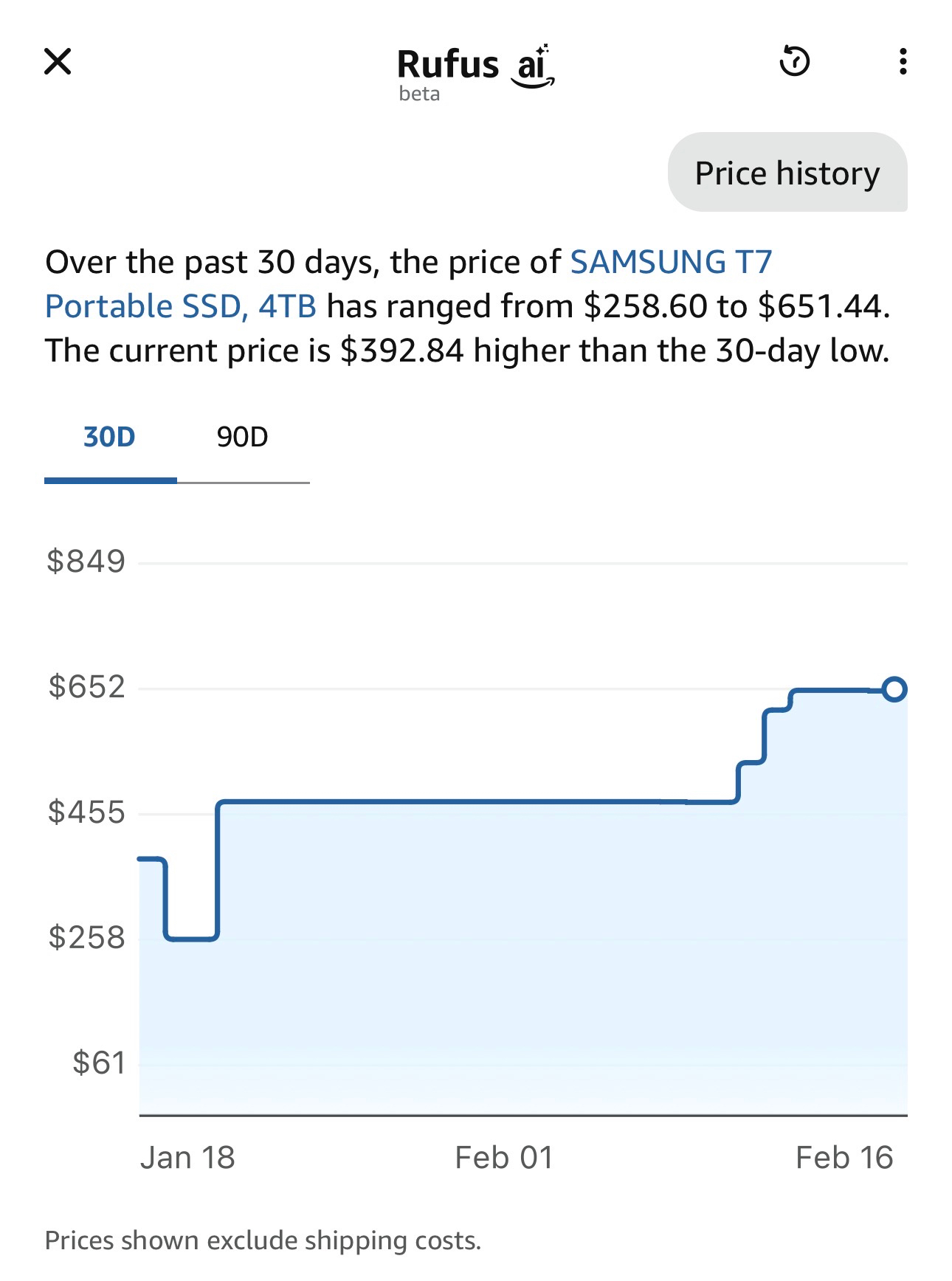Switch to the 90D tab
This screenshot has height=1281, width=952.
tap(242, 438)
